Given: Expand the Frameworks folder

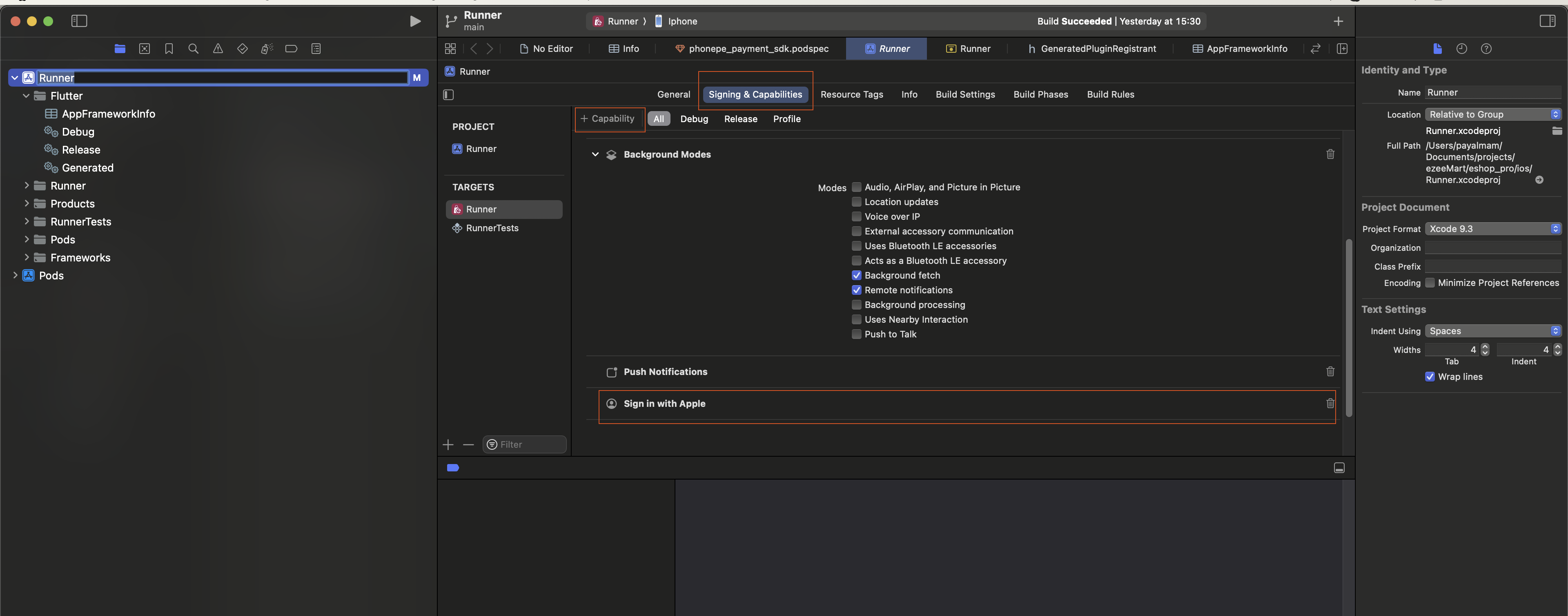Looking at the screenshot, I should tap(26, 257).
